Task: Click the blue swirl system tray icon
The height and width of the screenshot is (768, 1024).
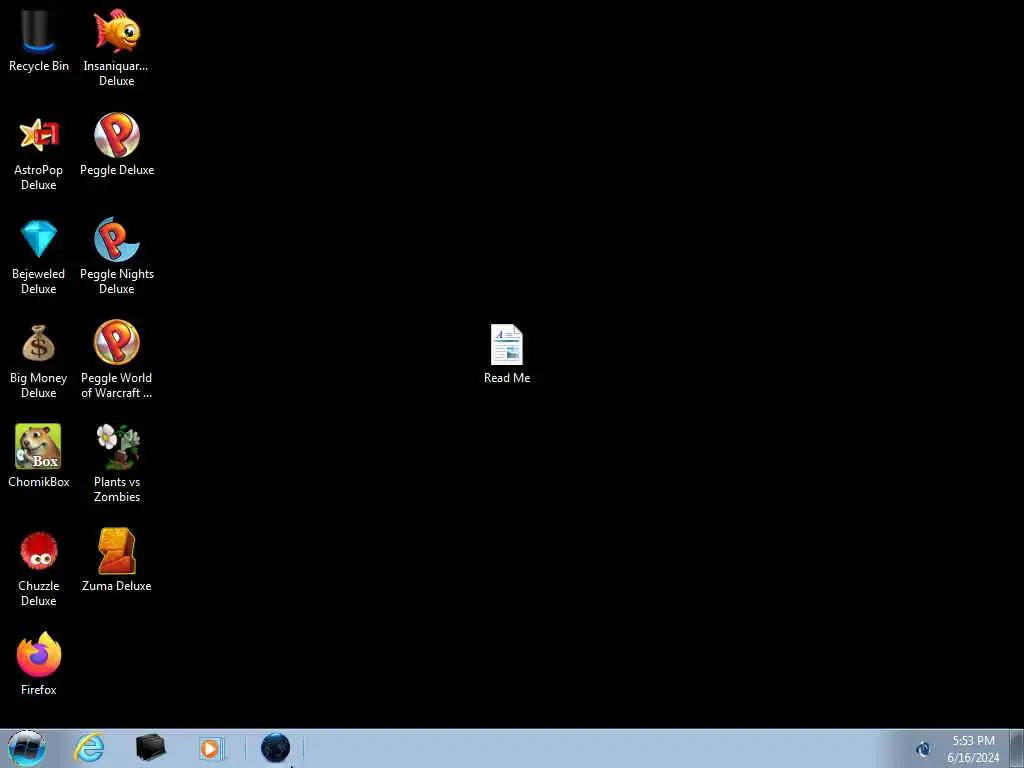Action: coord(923,750)
